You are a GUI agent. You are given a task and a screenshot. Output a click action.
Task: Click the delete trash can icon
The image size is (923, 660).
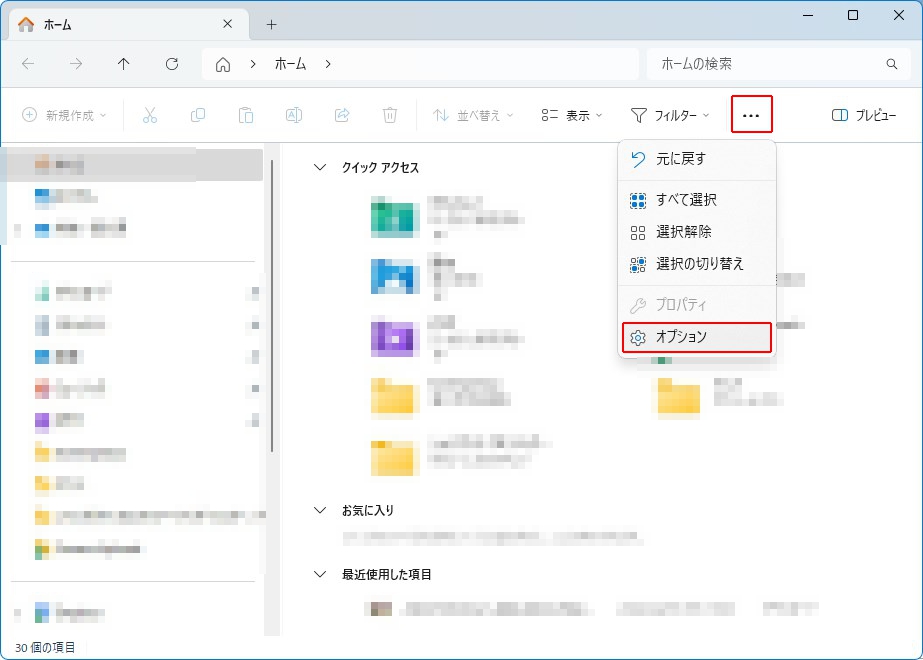[390, 115]
